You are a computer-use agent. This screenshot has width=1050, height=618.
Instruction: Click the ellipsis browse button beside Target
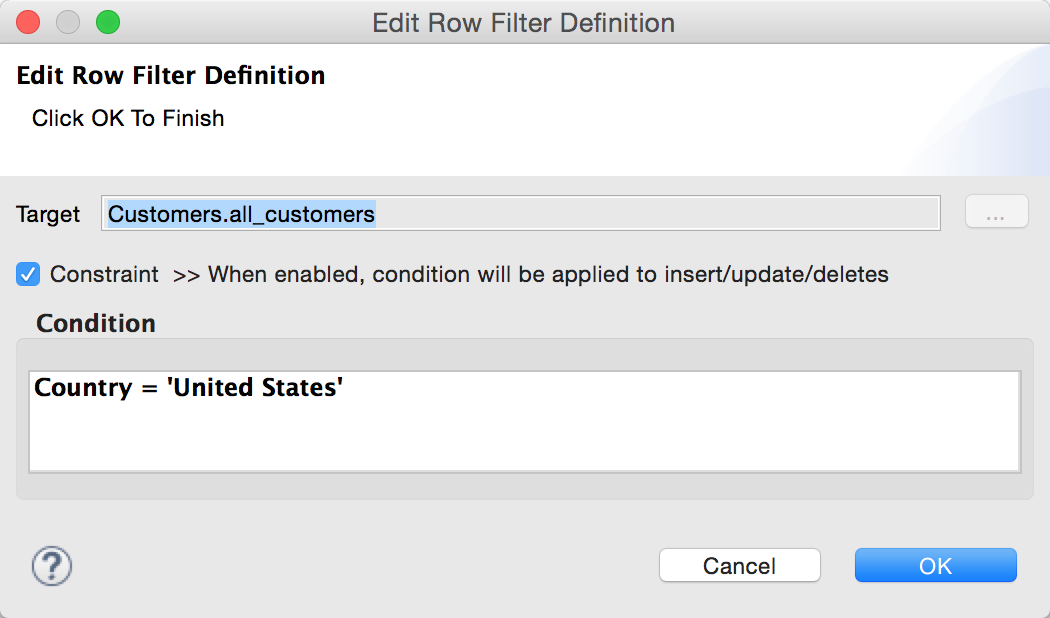click(x=996, y=211)
